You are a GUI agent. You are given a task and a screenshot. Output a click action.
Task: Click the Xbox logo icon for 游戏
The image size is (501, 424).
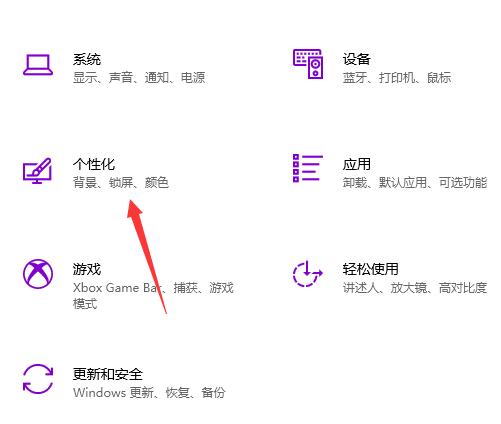[x=38, y=274]
